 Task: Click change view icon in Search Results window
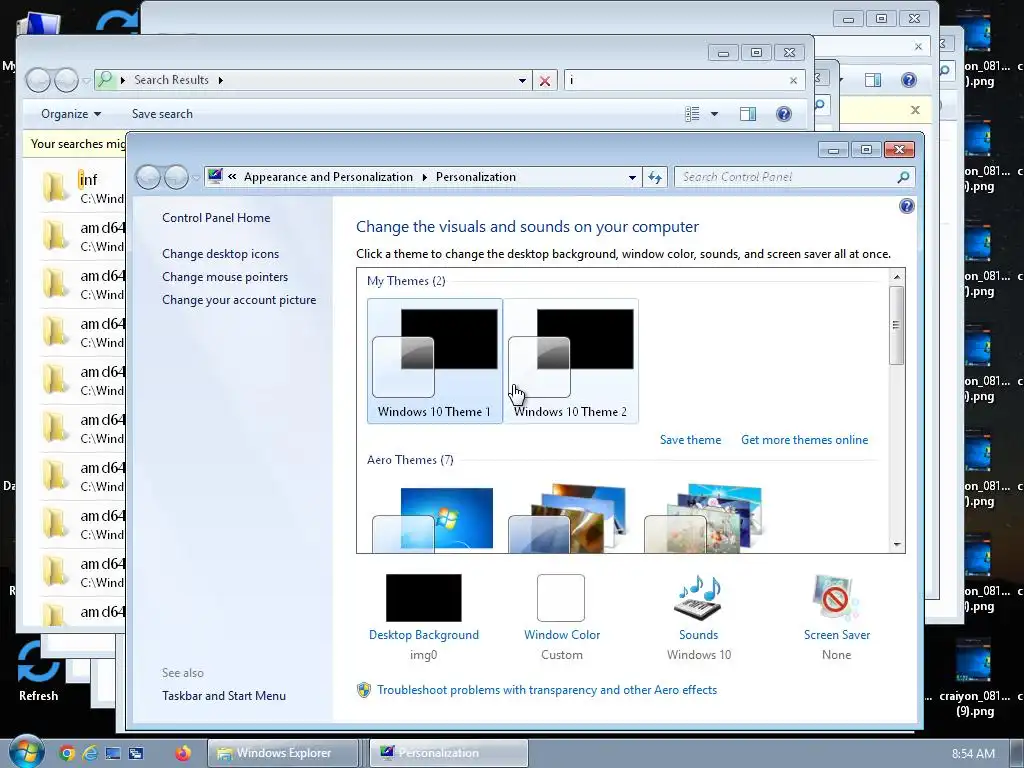click(x=692, y=114)
